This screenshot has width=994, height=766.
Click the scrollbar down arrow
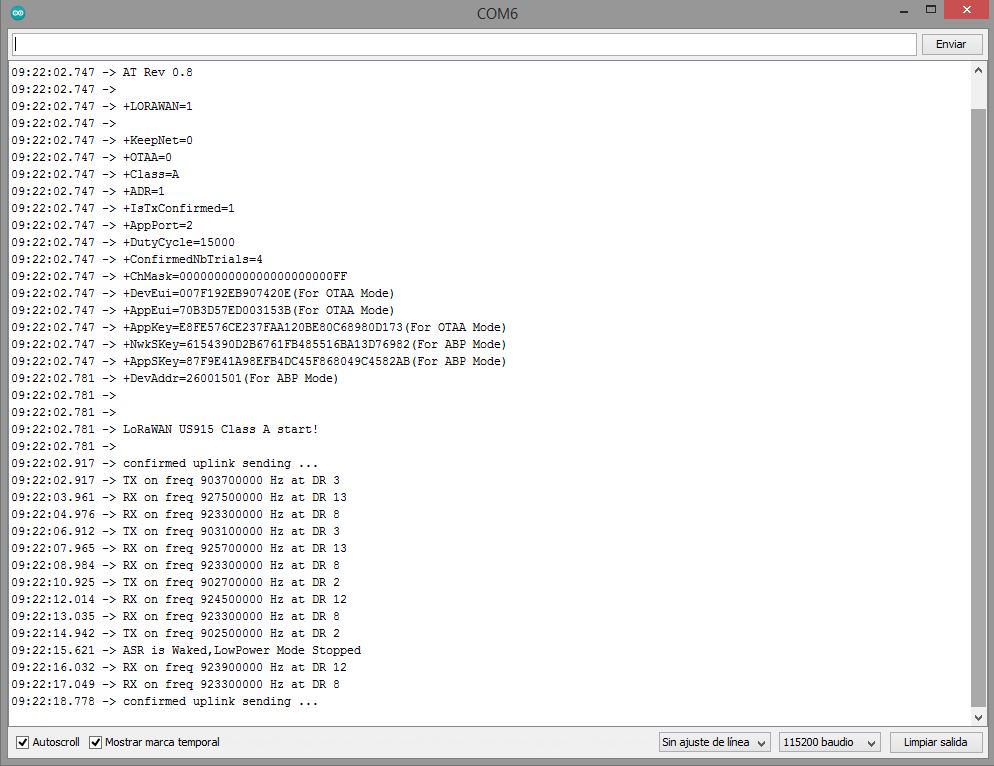pos(978,718)
